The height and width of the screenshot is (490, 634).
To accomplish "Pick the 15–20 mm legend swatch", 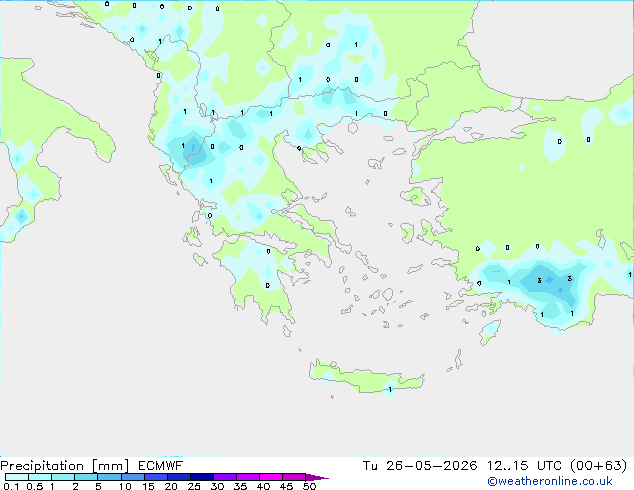I will pyautogui.click(x=155, y=477).
